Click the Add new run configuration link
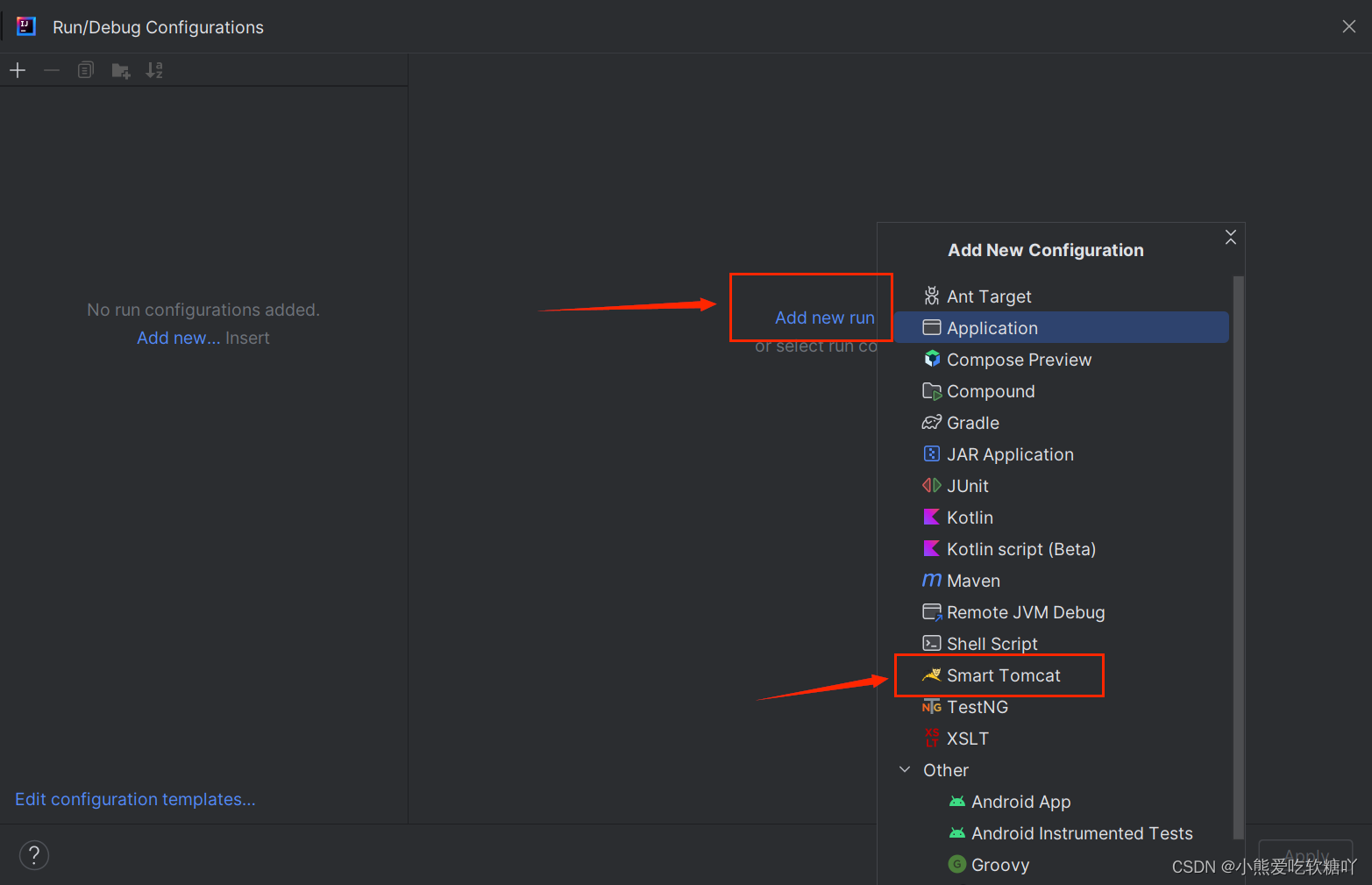Viewport: 1372px width, 885px height. tap(825, 318)
